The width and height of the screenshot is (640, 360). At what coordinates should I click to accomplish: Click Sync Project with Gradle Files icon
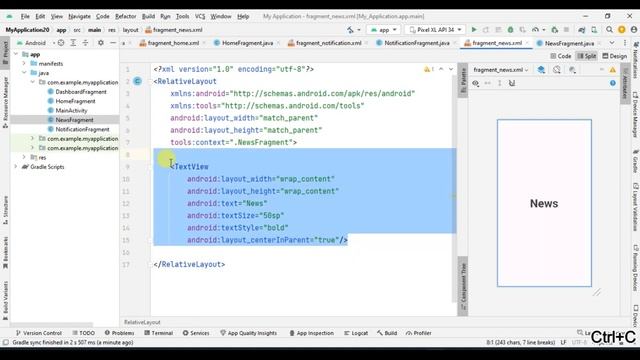coord(582,30)
